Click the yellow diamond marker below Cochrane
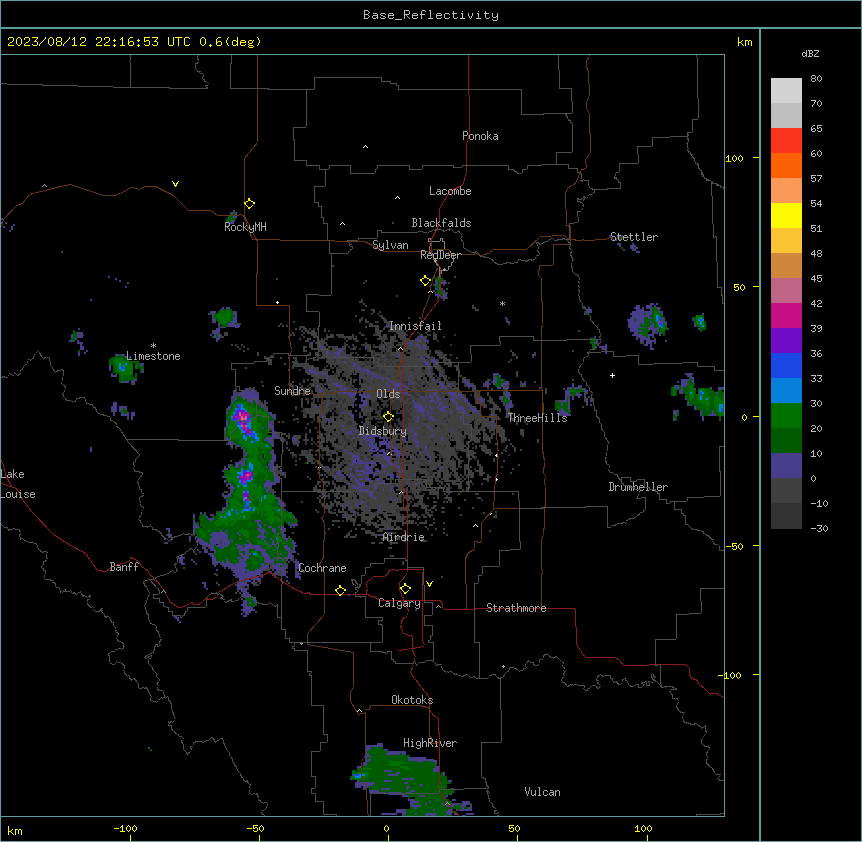This screenshot has width=862, height=842. (340, 590)
